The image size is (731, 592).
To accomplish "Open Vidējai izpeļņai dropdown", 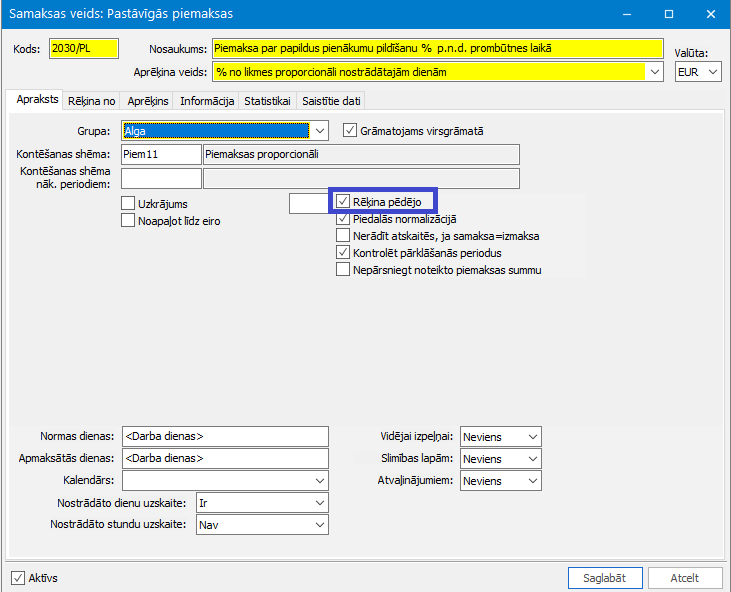I will [533, 437].
